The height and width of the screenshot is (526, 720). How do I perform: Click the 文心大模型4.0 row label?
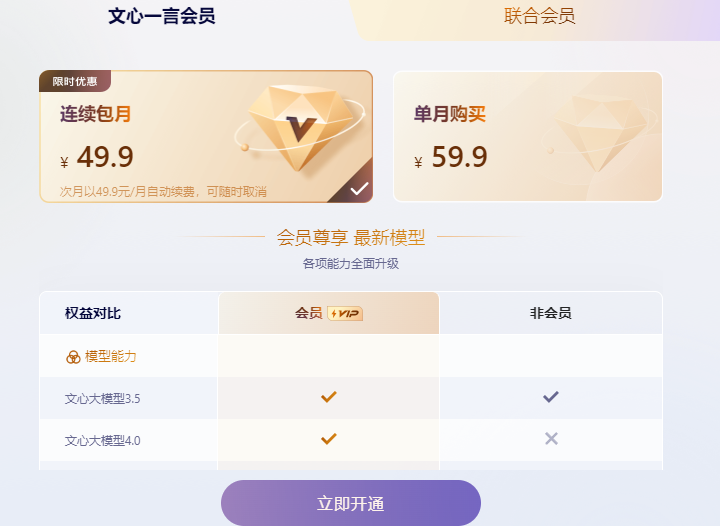click(x=103, y=439)
